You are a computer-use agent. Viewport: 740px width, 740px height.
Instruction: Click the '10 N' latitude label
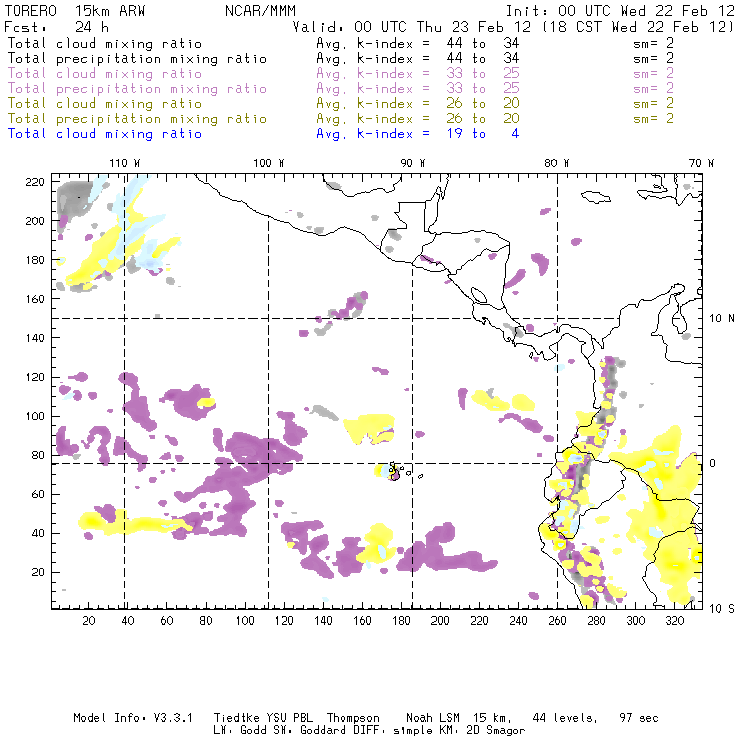coord(722,319)
